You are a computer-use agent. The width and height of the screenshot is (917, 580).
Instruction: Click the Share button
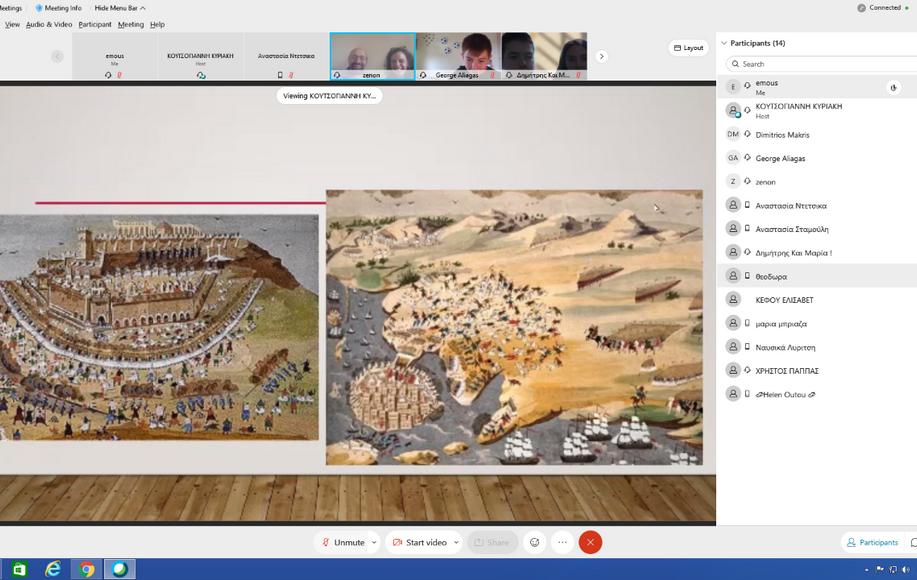click(492, 543)
